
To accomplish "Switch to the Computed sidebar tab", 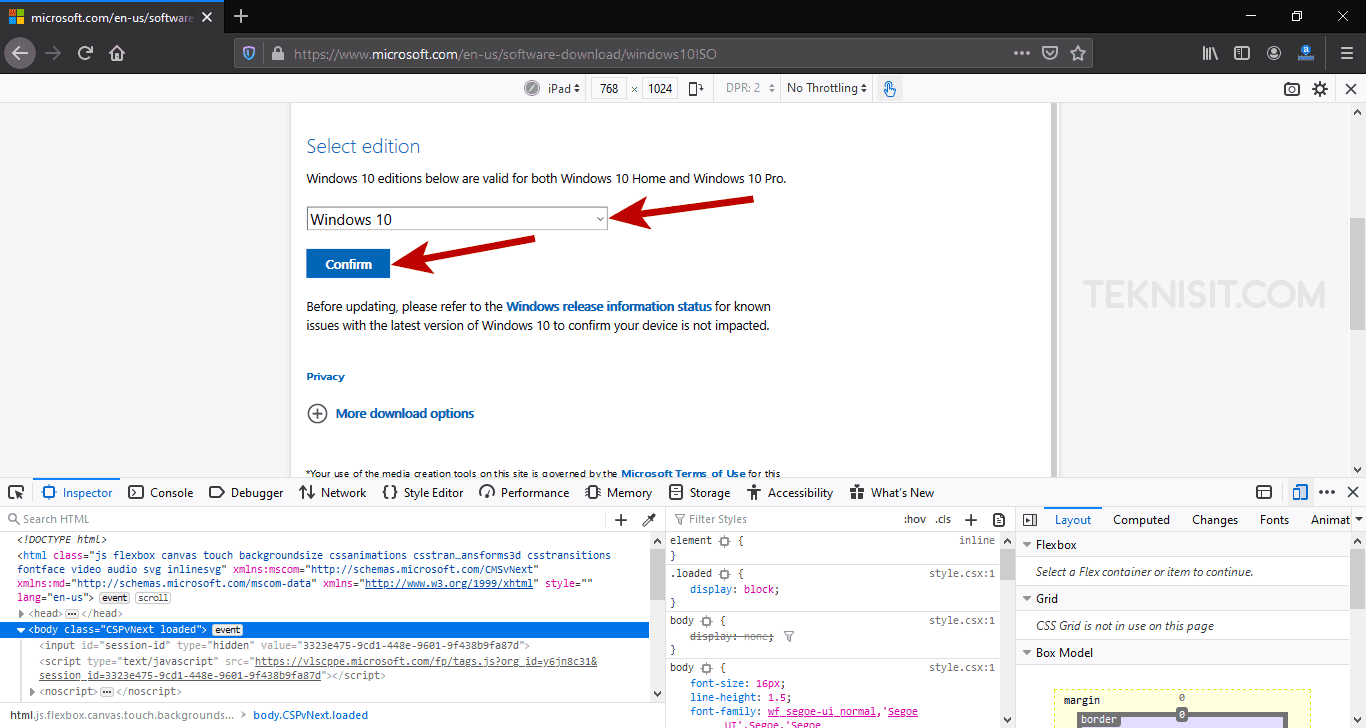I will point(1141,520).
